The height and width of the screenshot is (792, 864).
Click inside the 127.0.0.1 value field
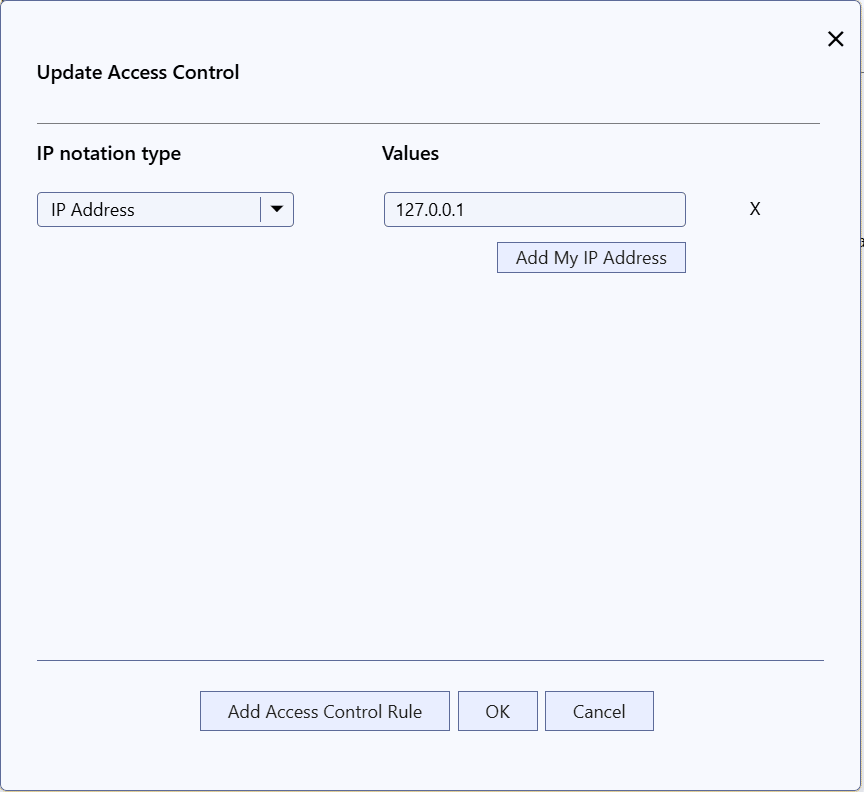point(534,209)
